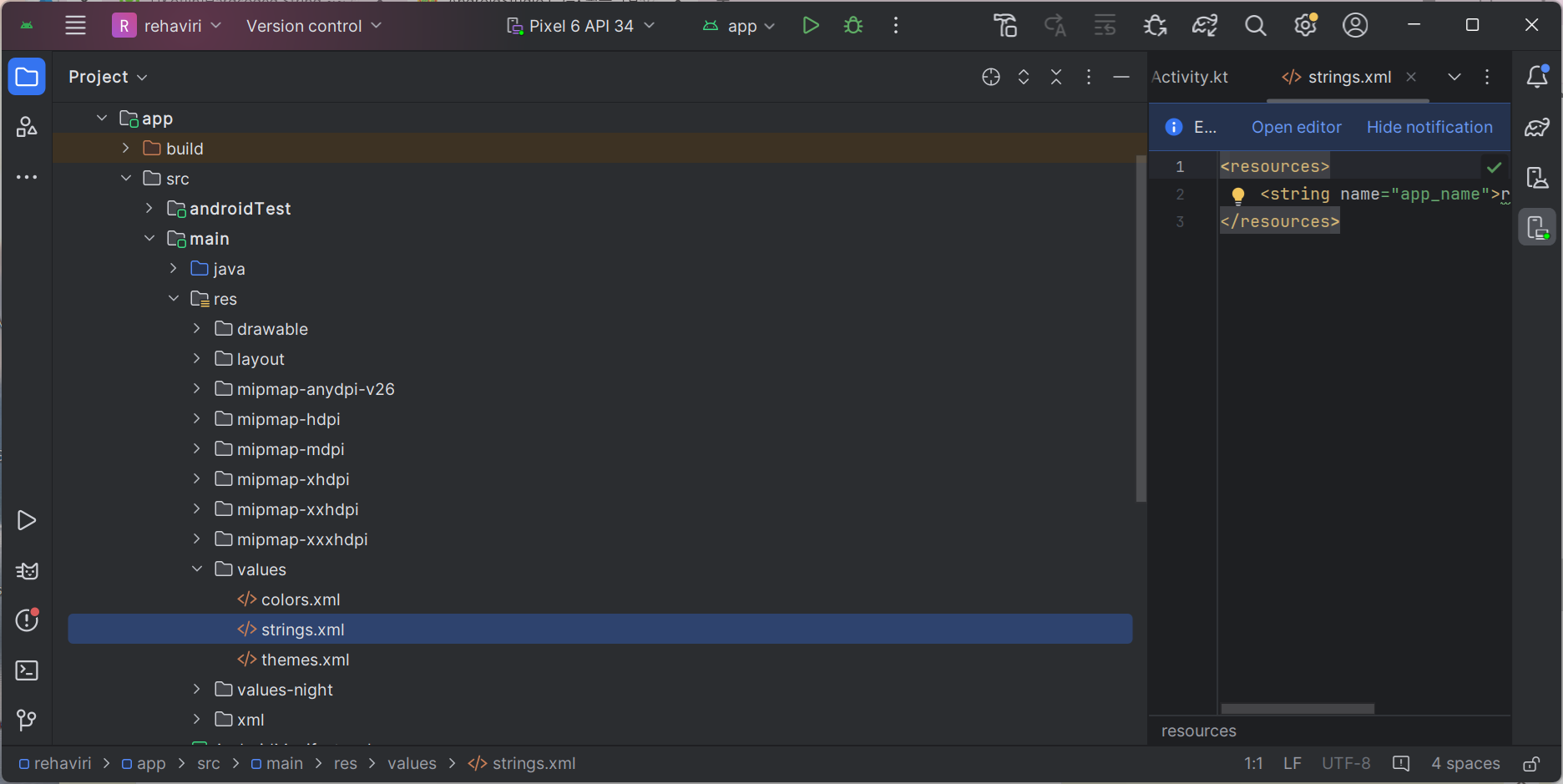Collapse the values folder
Screen dimensions: 1563x784
[197, 569]
